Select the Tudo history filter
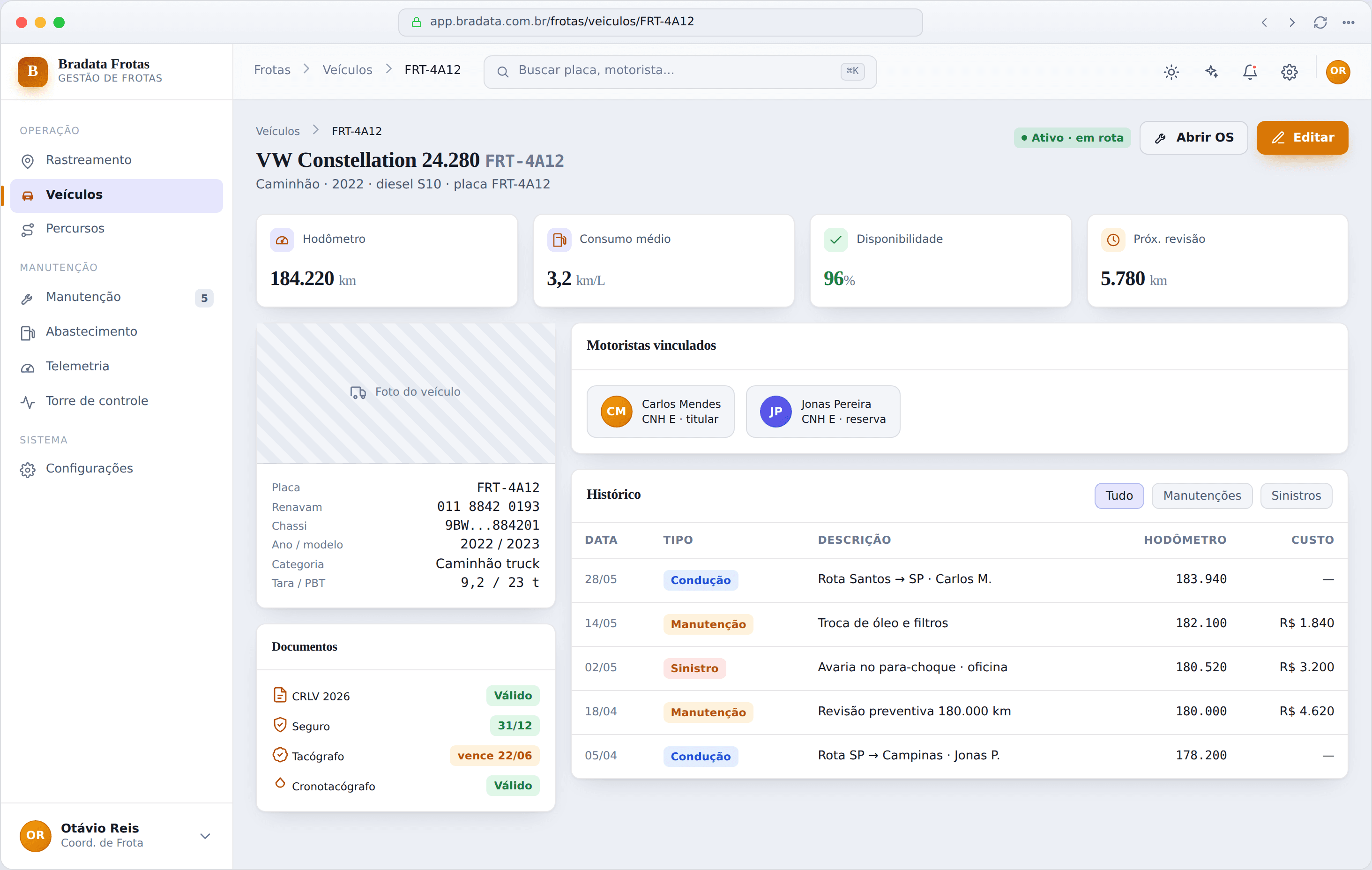This screenshot has height=870, width=1372. [1118, 495]
